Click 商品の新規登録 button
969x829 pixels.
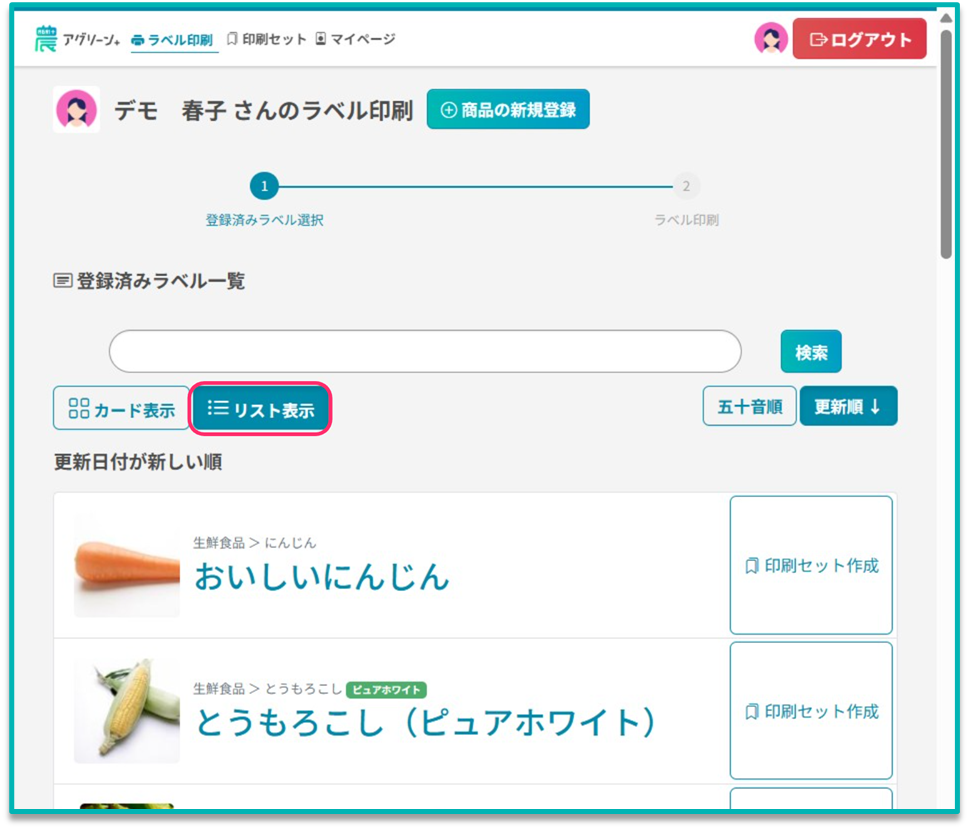[x=508, y=110]
